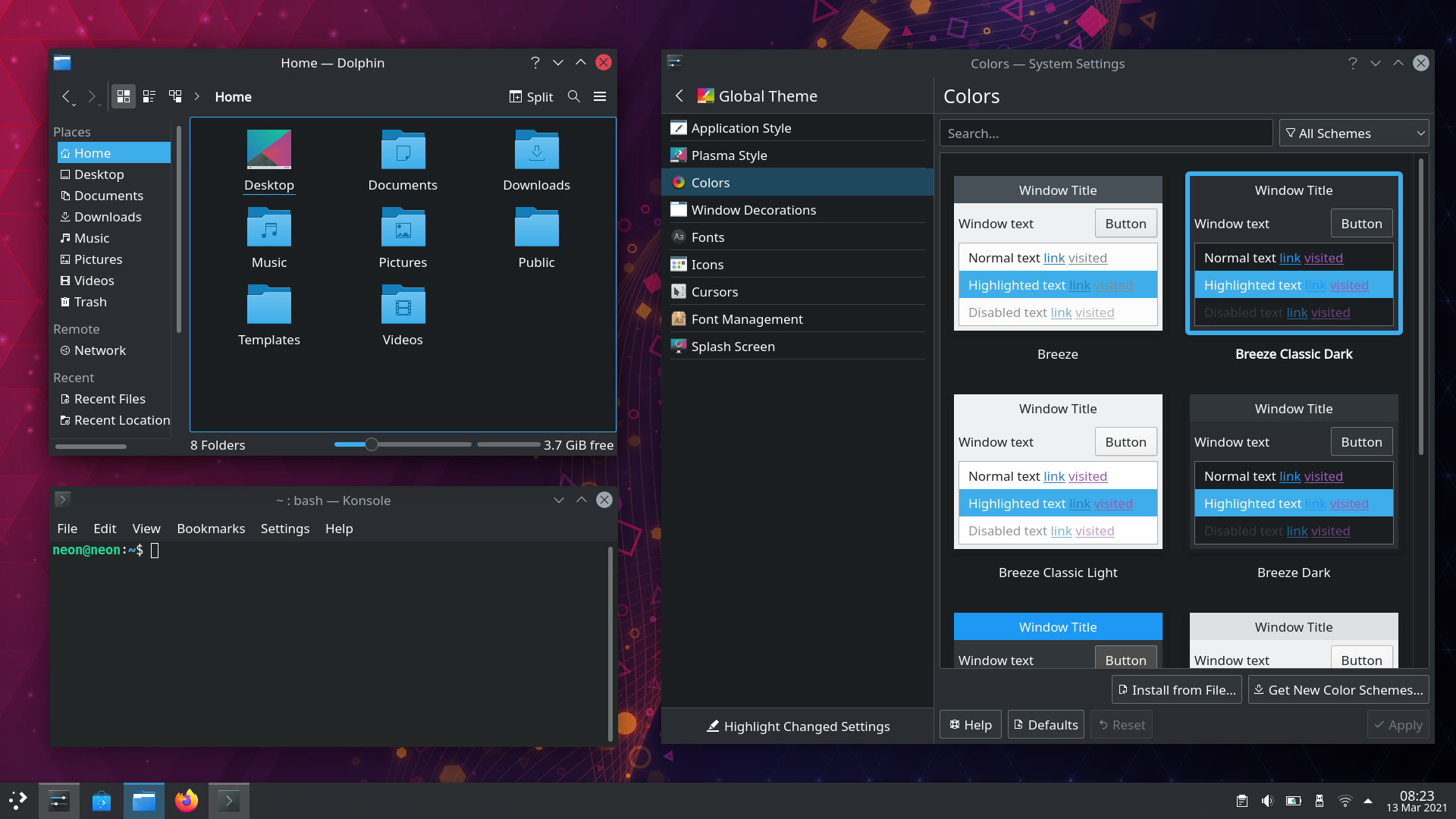The width and height of the screenshot is (1456, 819).
Task: Open volume control in system tray
Action: (1267, 801)
